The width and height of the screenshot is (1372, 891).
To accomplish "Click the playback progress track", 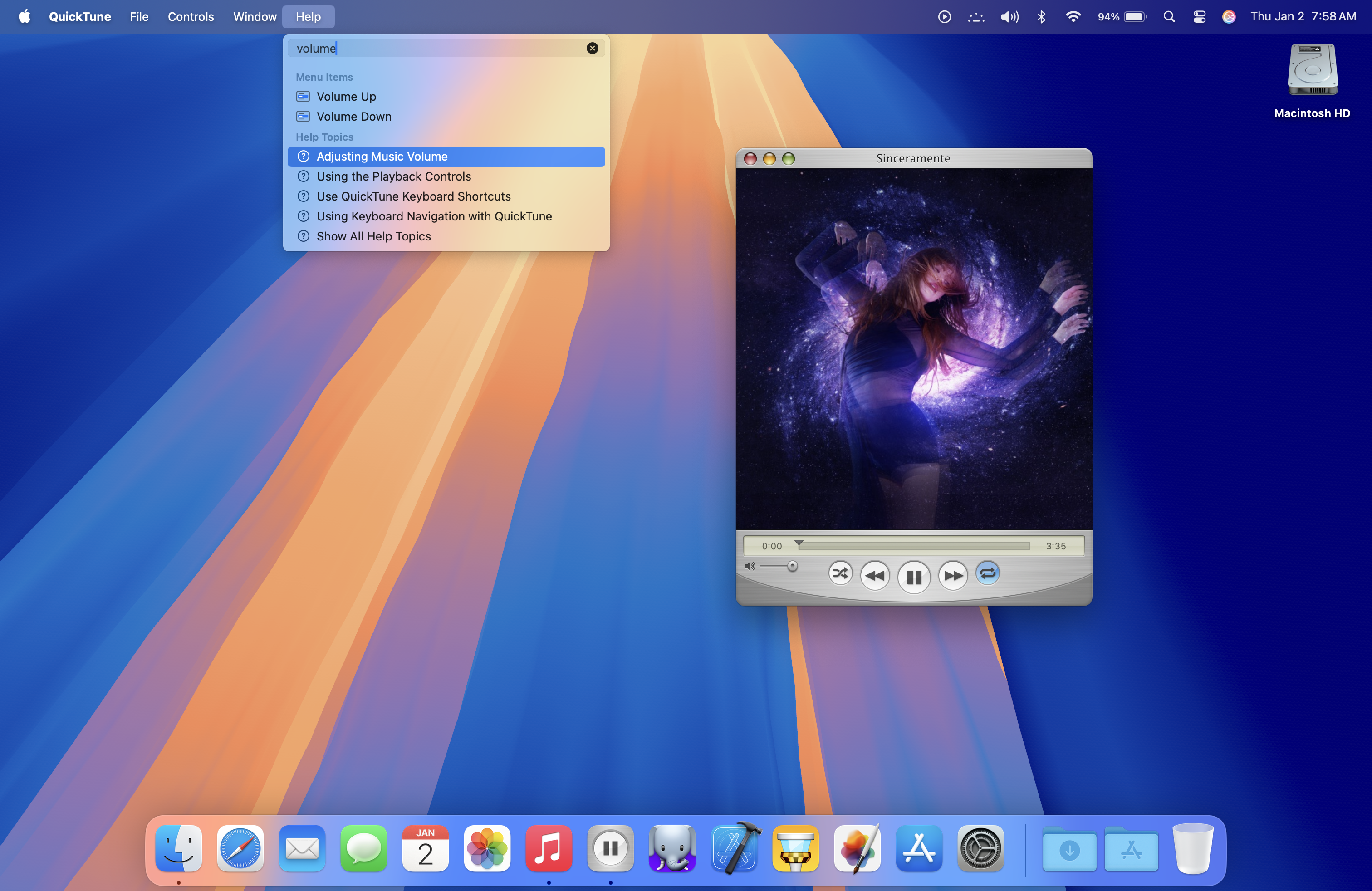I will (914, 546).
